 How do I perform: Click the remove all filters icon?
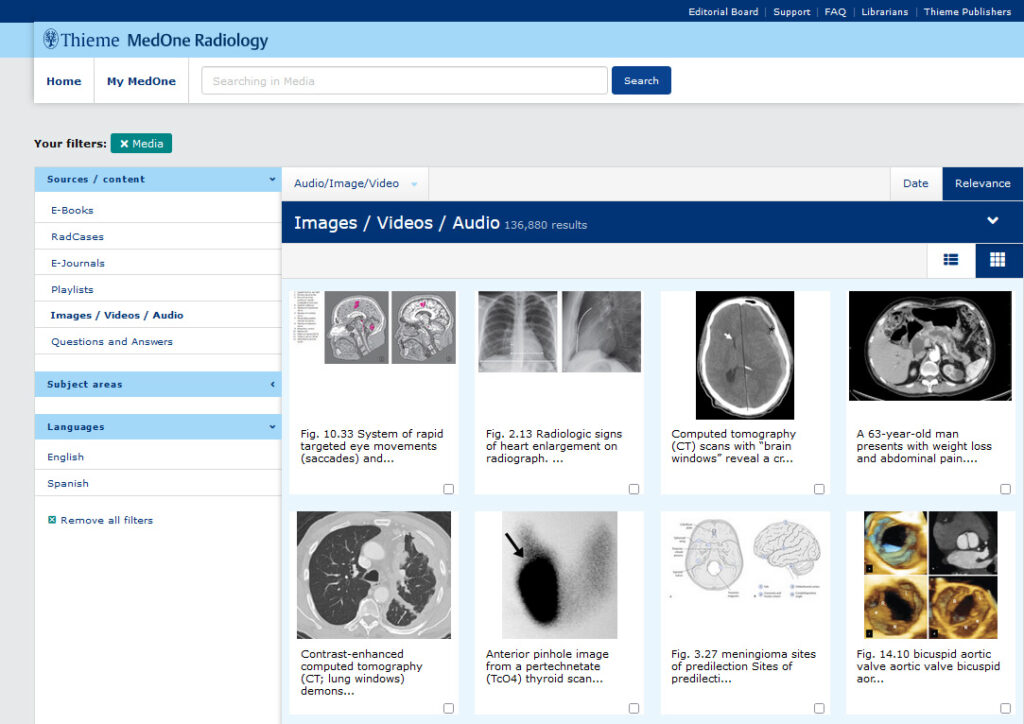(51, 520)
